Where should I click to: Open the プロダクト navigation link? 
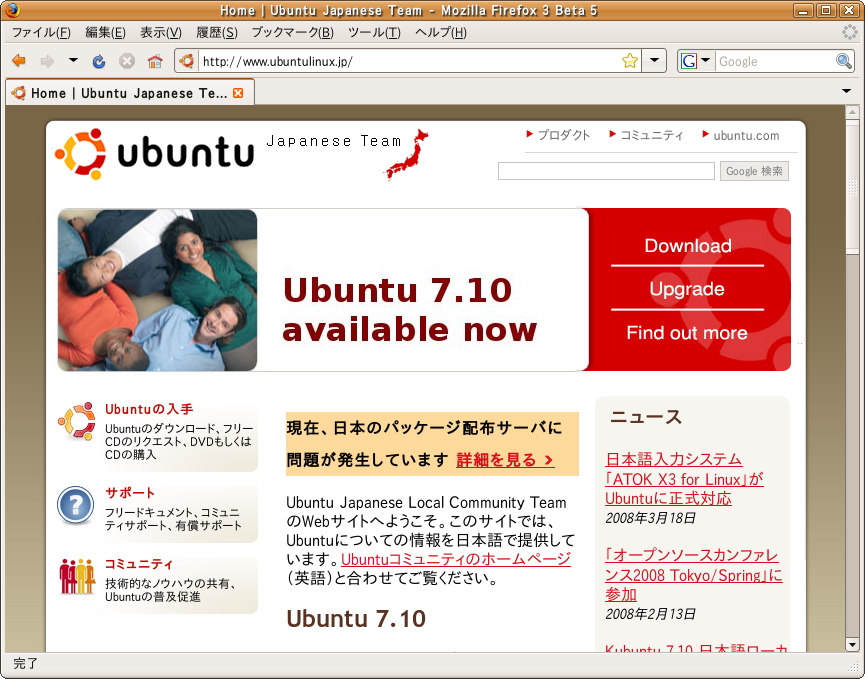coord(563,135)
